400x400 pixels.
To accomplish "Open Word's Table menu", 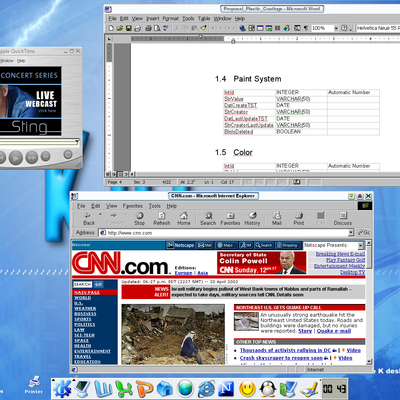I will pyautogui.click(x=204, y=19).
